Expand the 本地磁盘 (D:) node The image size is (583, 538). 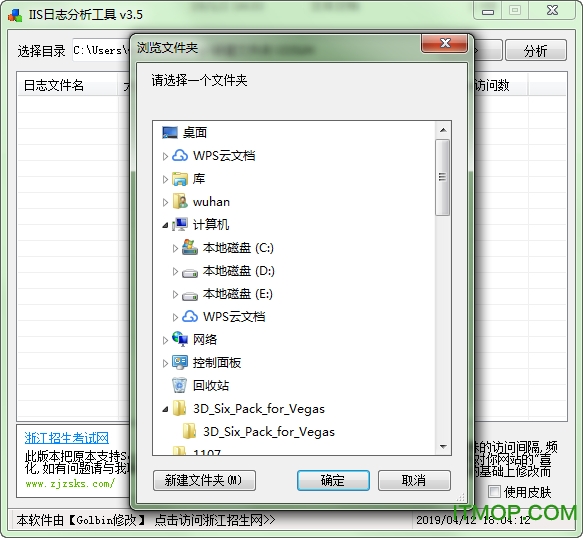point(175,271)
